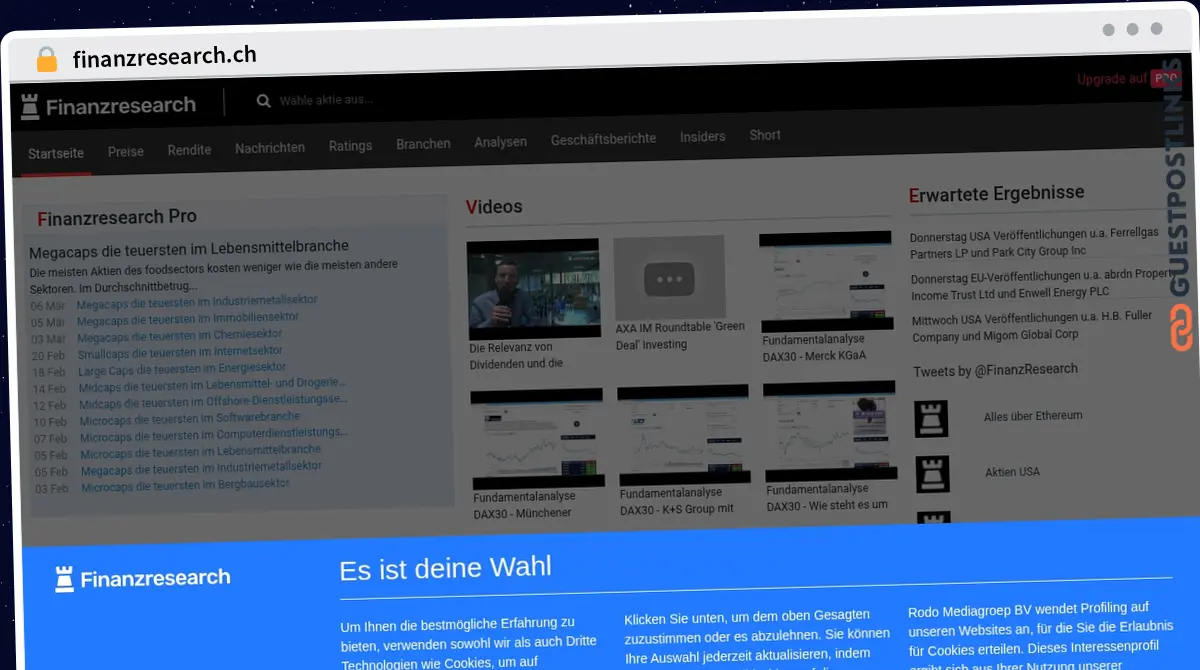Go to the Insiders tab
This screenshot has width=1200, height=670.
pos(702,136)
